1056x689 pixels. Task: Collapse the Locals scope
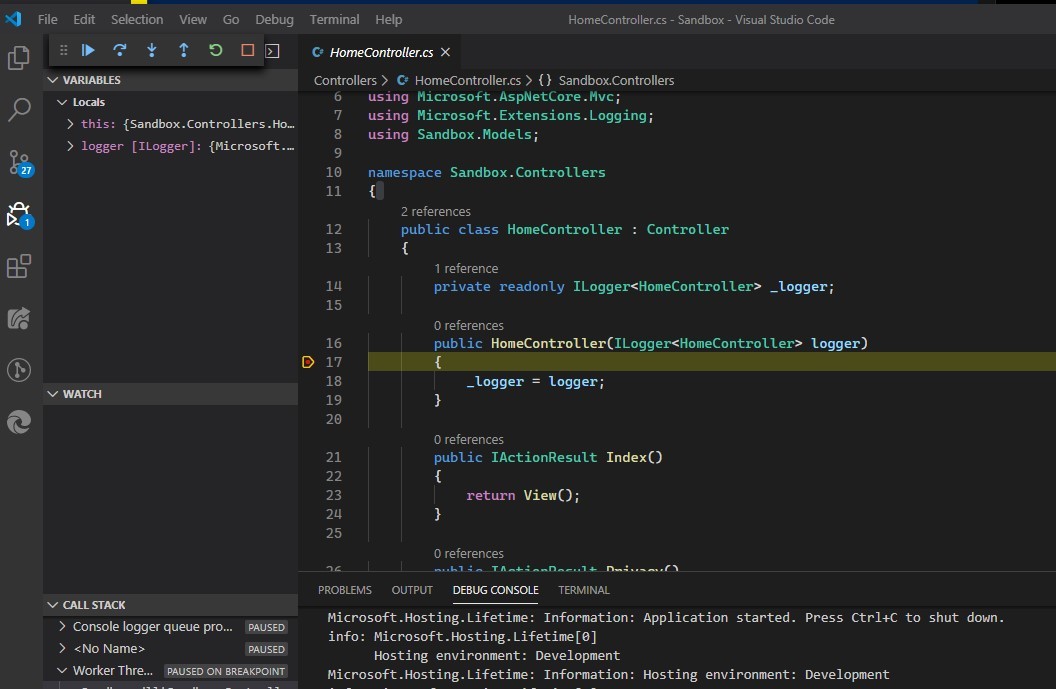[62, 102]
